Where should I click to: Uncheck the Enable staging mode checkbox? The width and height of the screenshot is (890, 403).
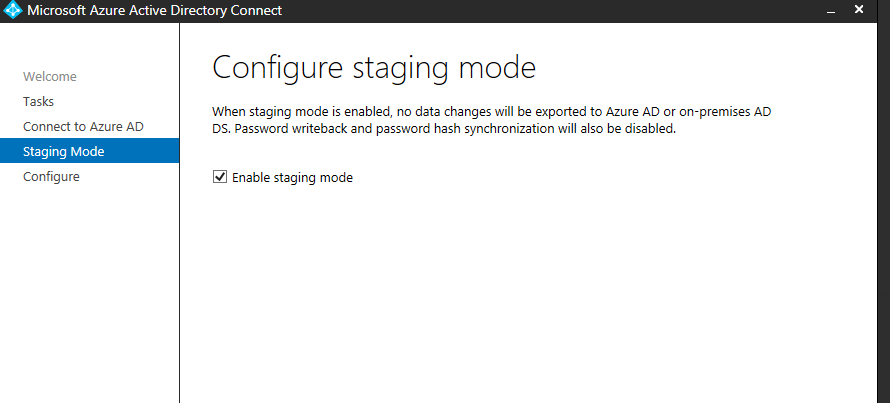point(220,177)
